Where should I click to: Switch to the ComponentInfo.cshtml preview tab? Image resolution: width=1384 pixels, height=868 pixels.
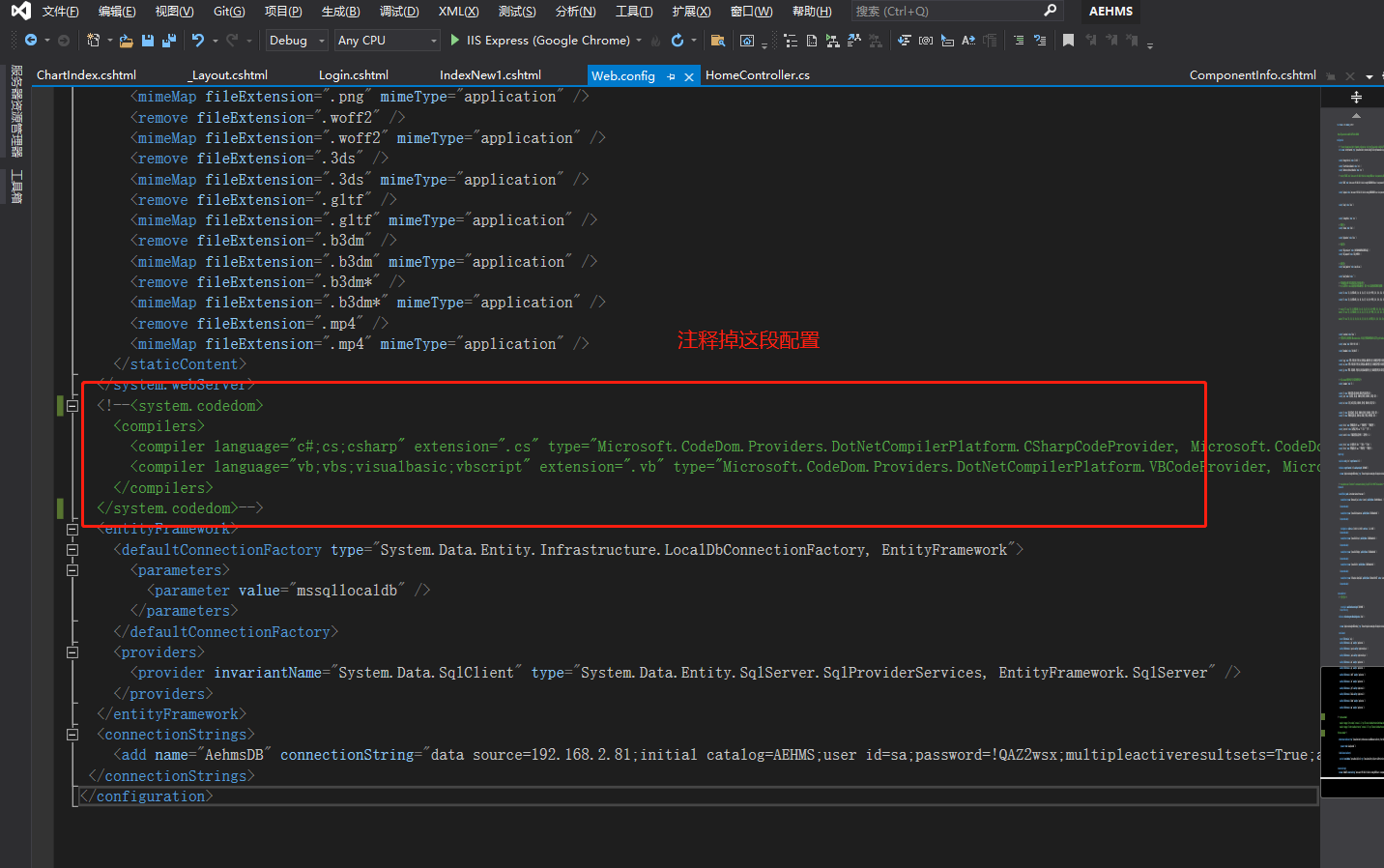[1253, 75]
